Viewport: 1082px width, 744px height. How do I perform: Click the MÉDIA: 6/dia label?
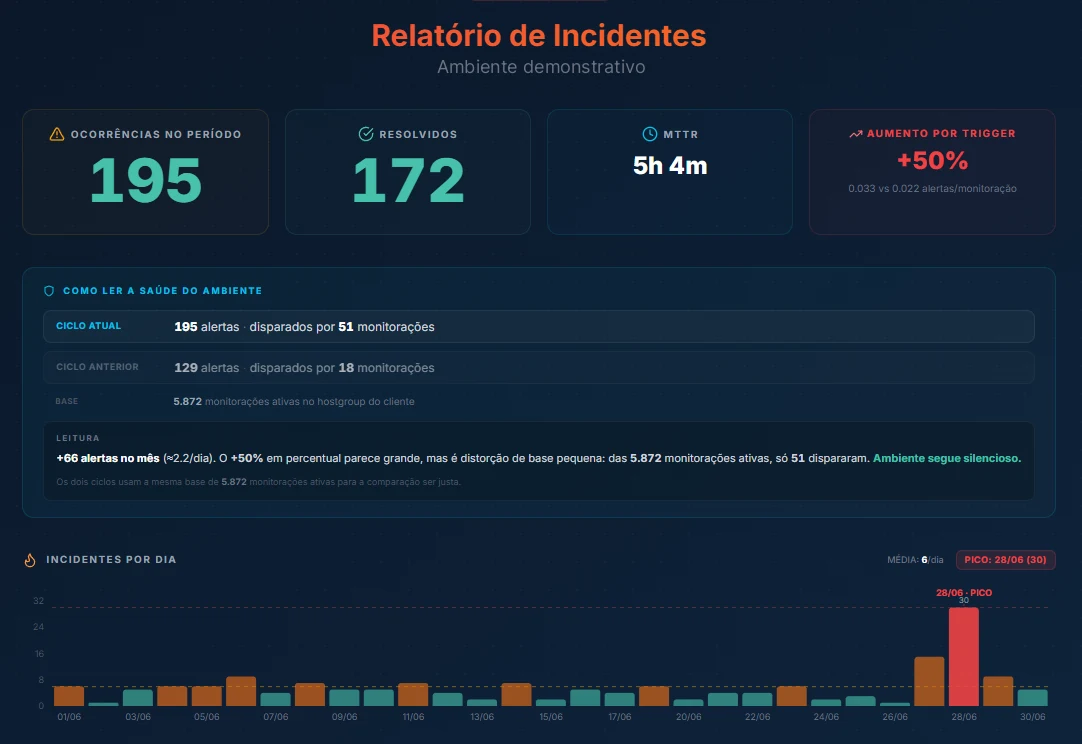pos(915,560)
